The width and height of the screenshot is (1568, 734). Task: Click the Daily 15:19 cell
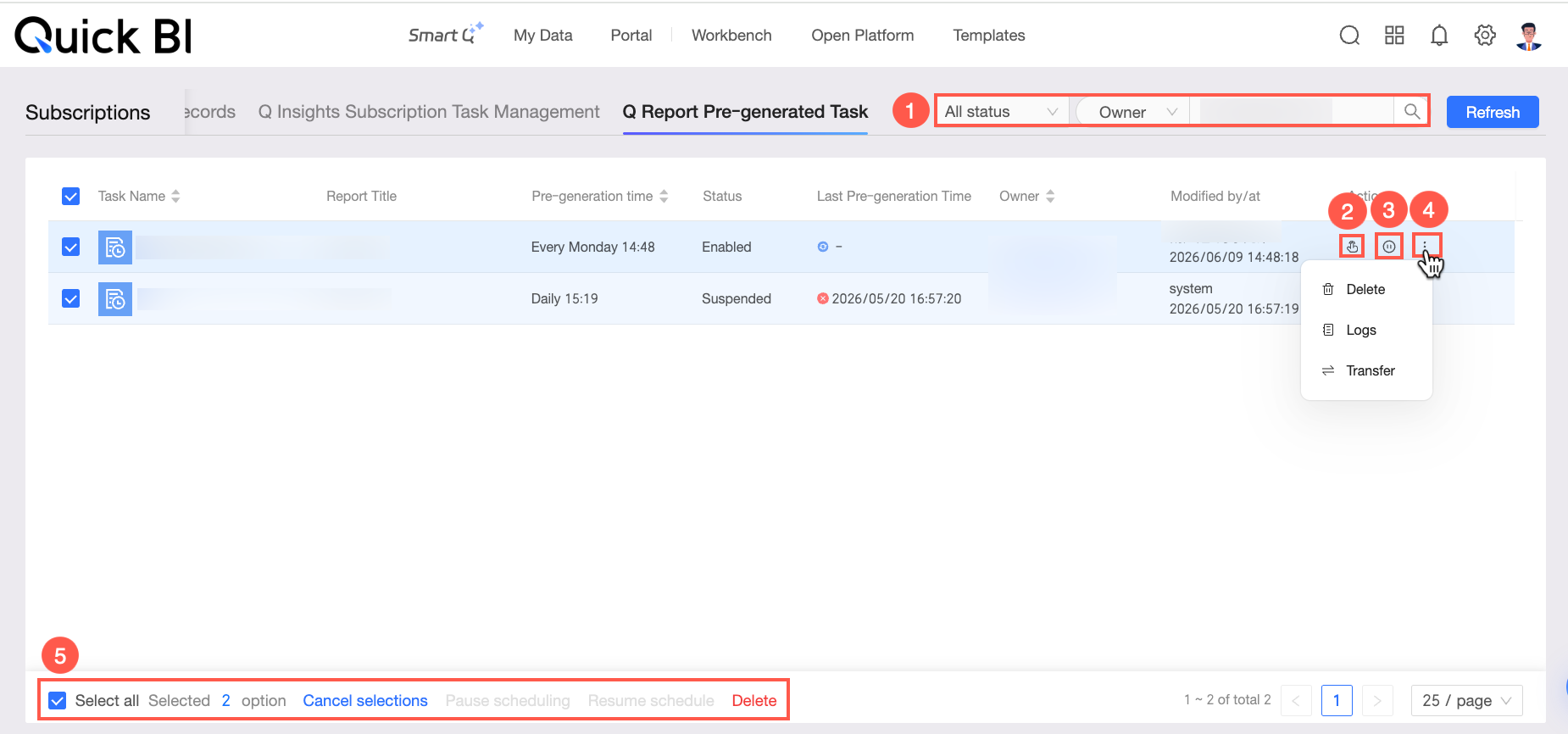coord(564,298)
